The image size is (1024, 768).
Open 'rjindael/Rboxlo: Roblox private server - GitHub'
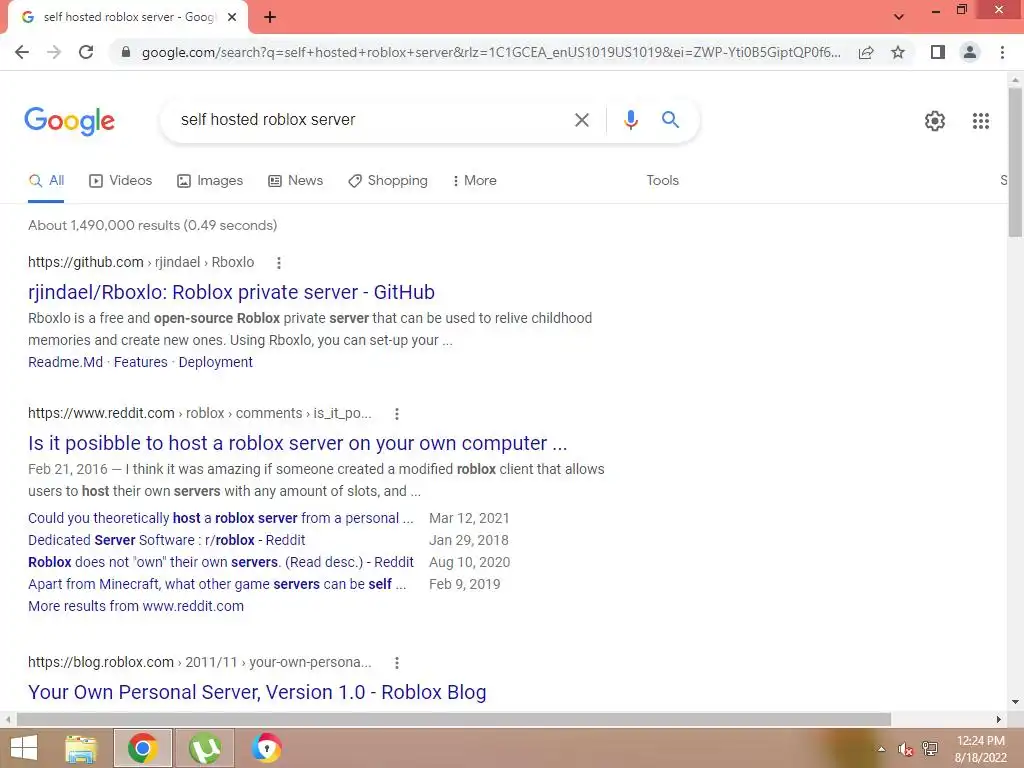coord(231,293)
